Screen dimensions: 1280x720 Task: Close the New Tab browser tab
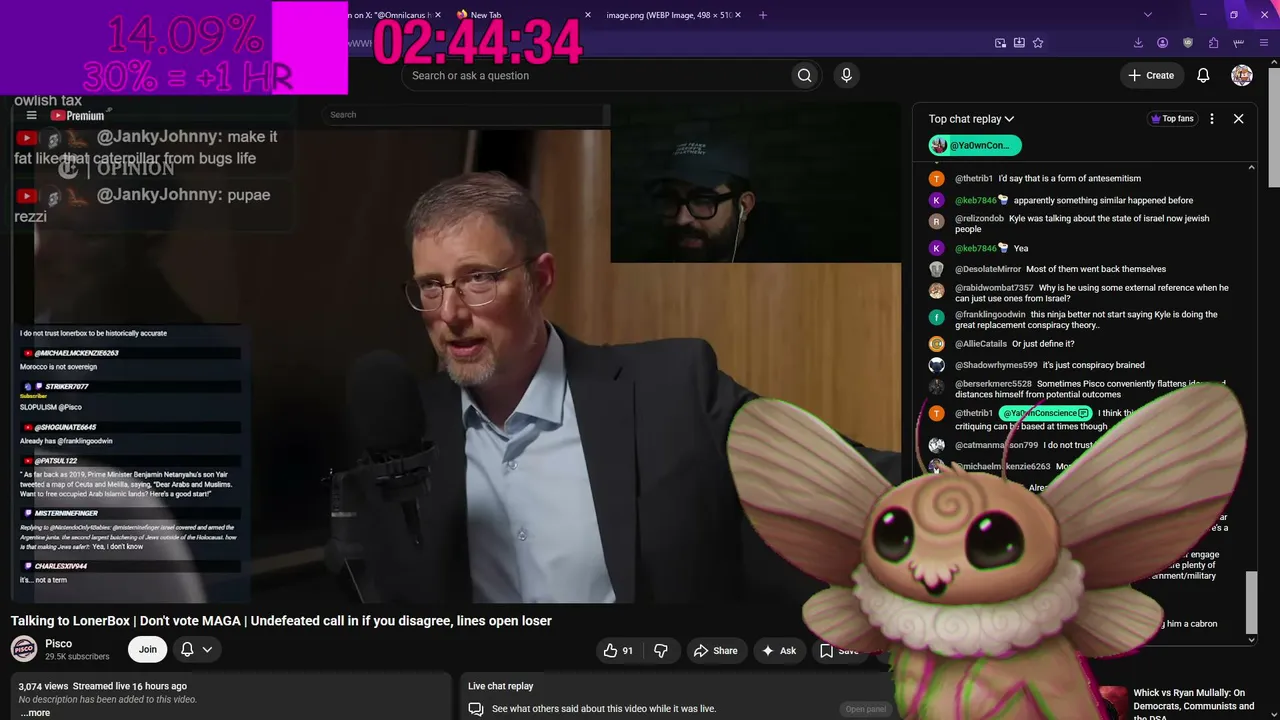coord(588,15)
